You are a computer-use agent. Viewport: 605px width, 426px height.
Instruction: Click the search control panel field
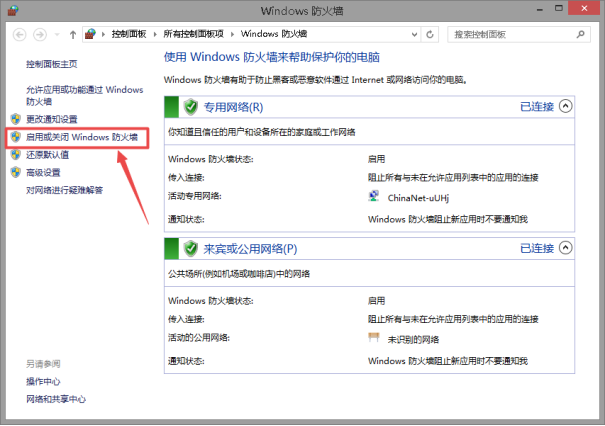[519, 34]
